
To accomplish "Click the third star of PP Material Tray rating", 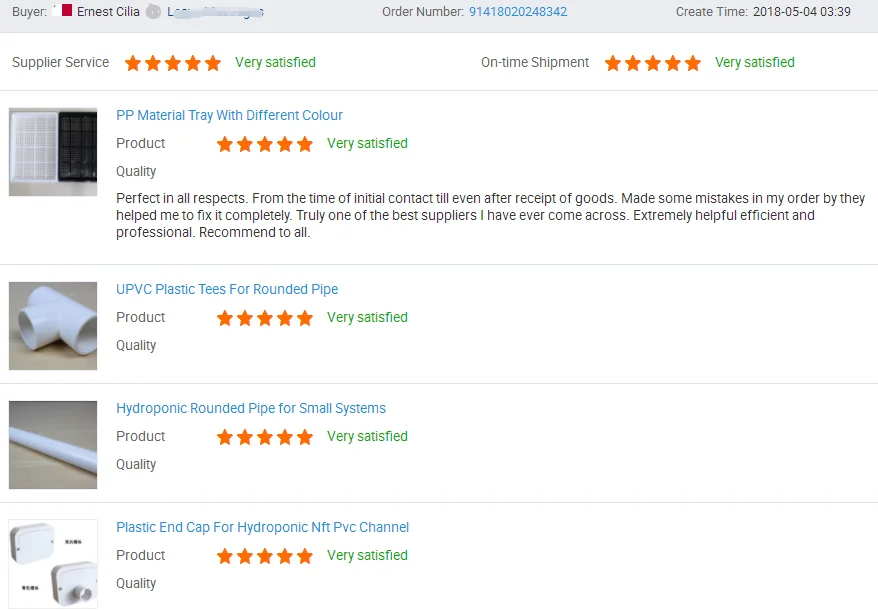I will point(265,144).
